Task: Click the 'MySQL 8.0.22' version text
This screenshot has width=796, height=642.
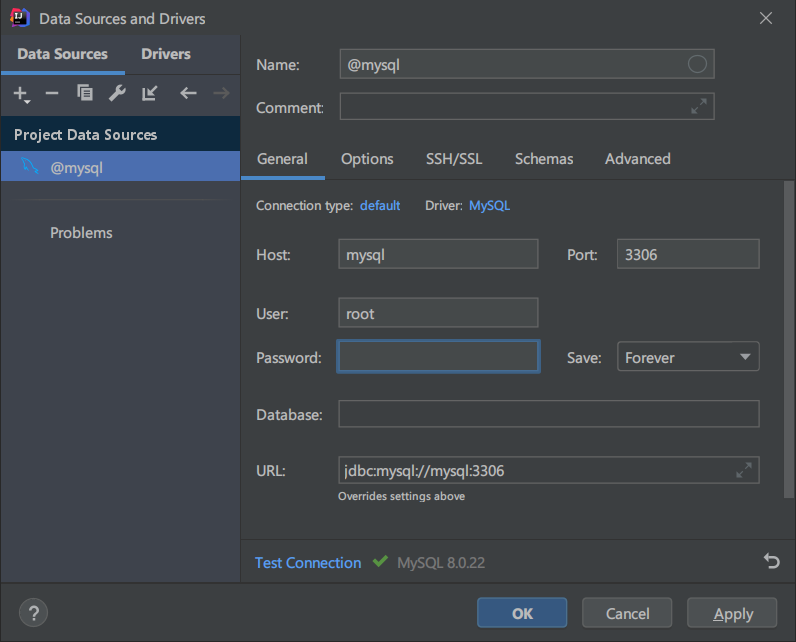Action: [441, 563]
